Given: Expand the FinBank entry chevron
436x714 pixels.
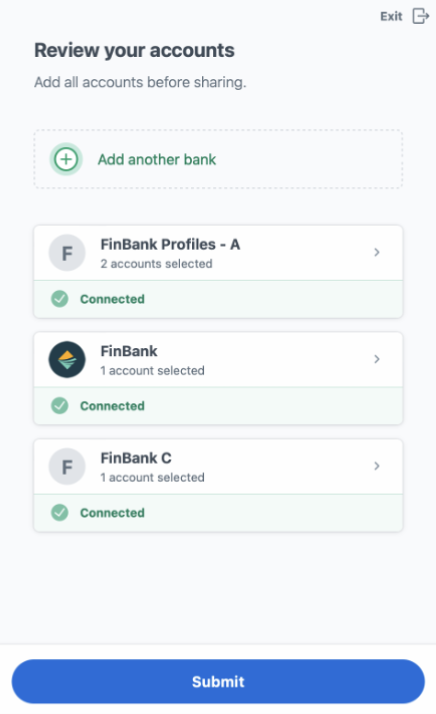Looking at the screenshot, I should coord(377,359).
